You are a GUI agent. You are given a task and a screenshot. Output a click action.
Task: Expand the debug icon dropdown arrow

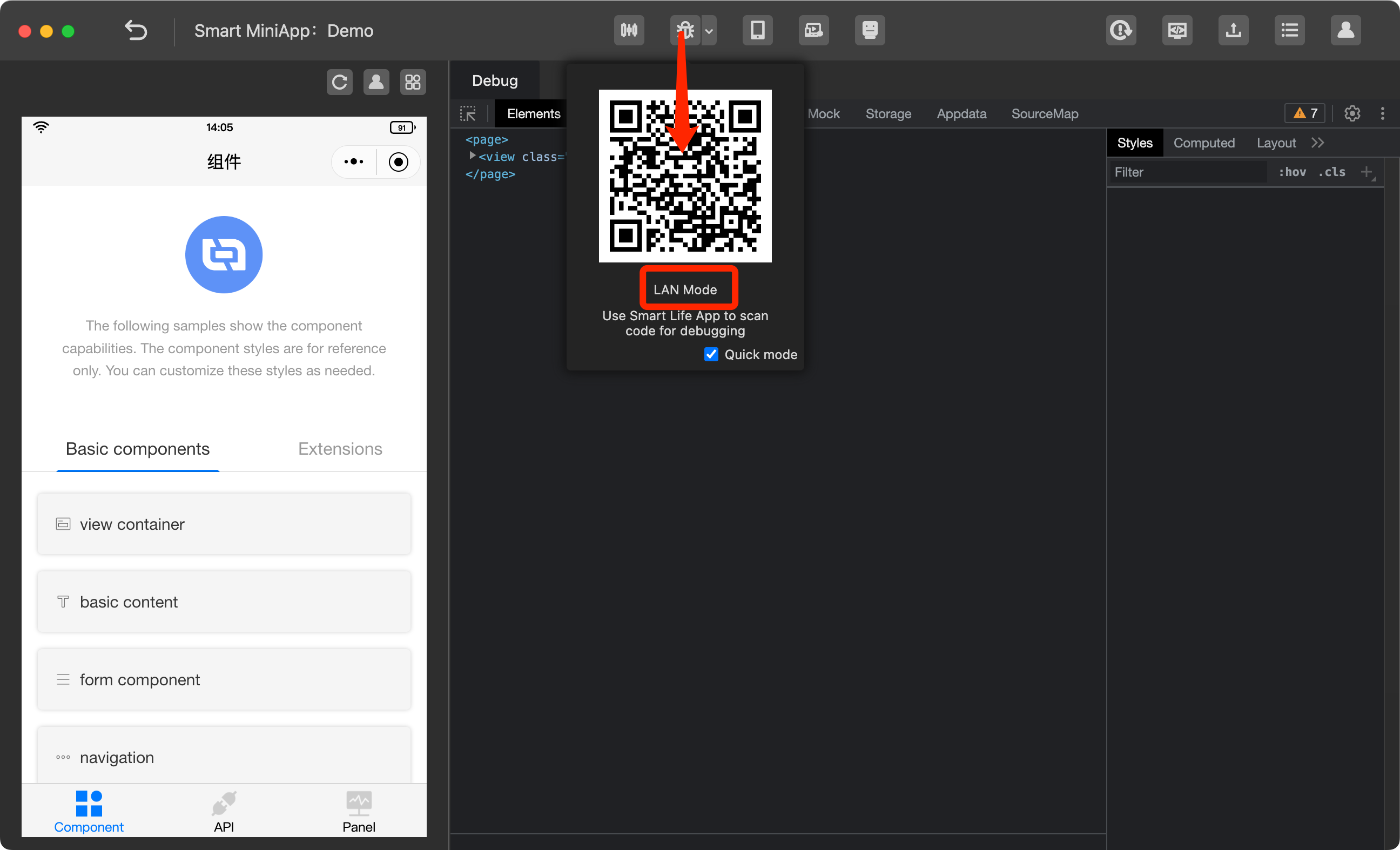[x=709, y=31]
